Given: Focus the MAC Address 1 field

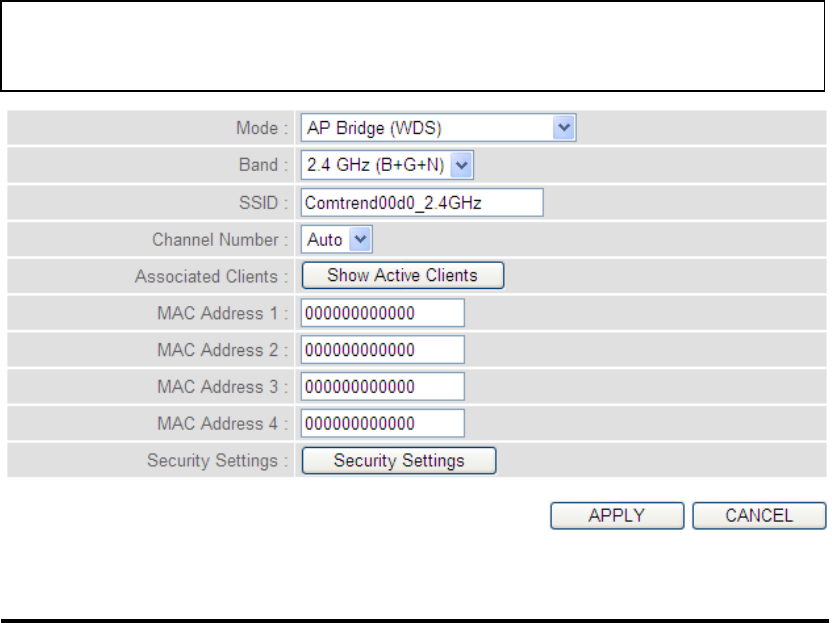Looking at the screenshot, I should click(383, 313).
